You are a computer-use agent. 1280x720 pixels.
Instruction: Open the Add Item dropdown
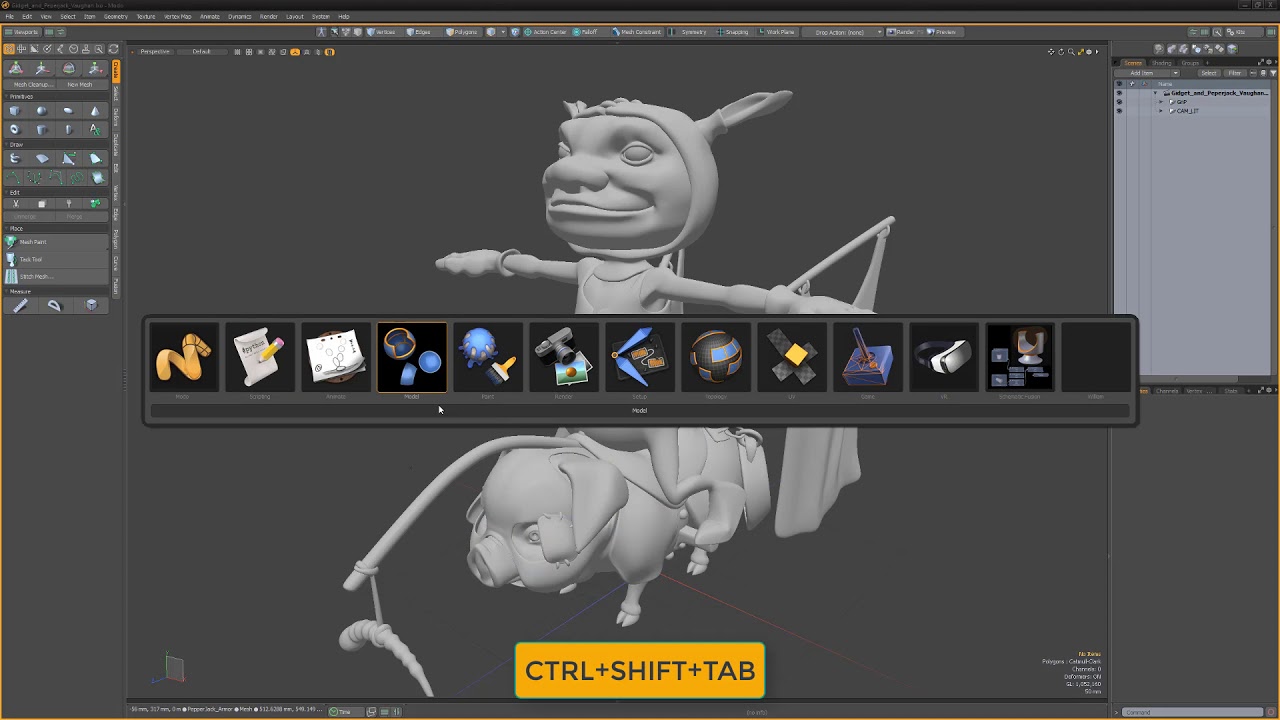(x=1146, y=73)
